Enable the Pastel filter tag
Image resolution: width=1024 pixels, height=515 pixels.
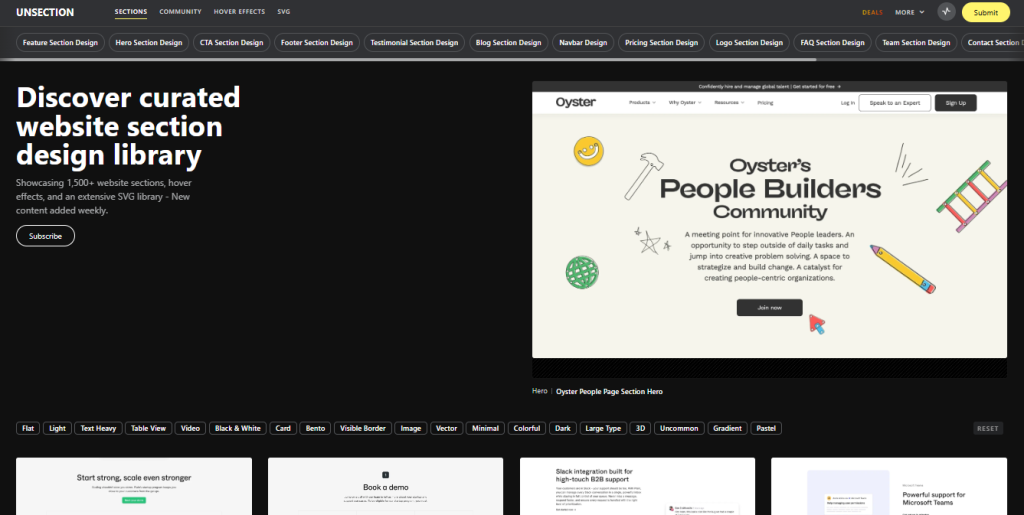pos(766,428)
